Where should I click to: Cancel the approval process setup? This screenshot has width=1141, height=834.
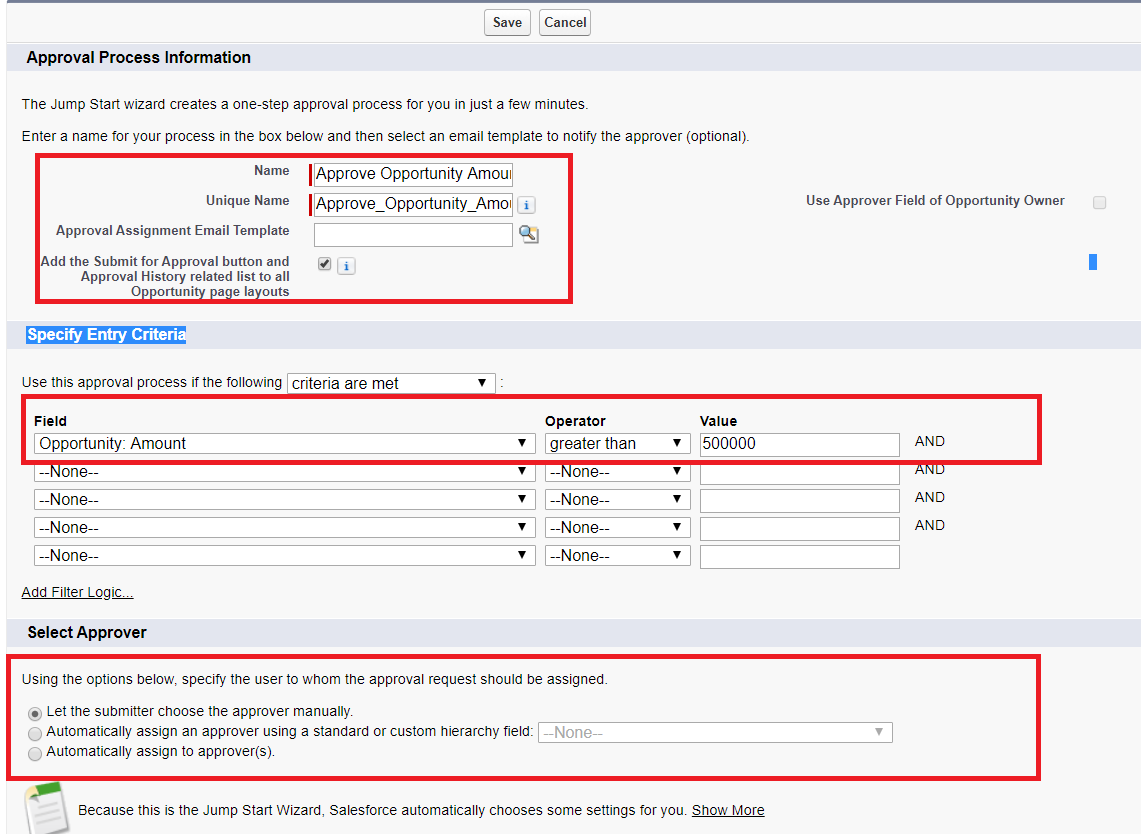tap(564, 22)
